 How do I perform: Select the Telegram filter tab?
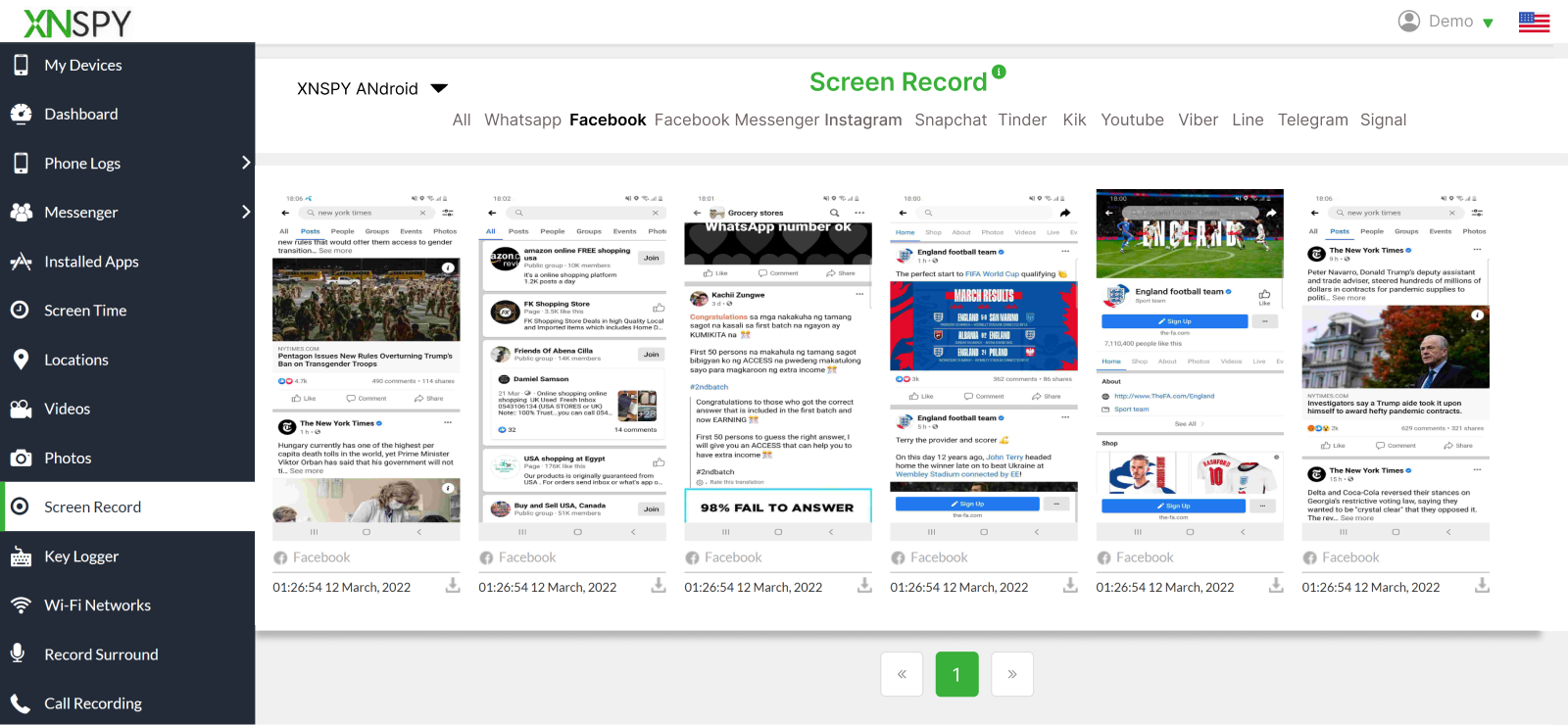(1312, 120)
